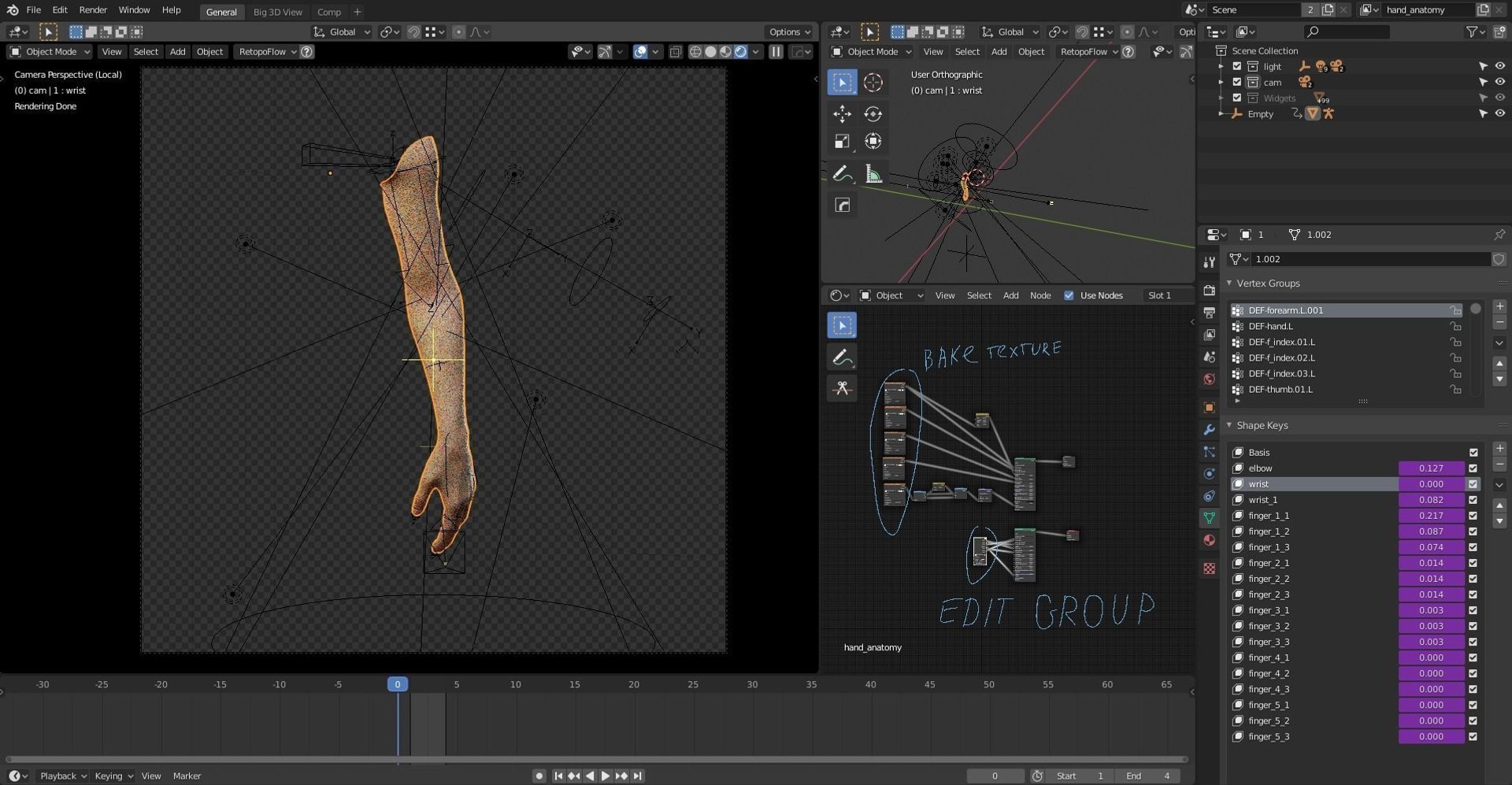1512x785 pixels.
Task: Collapse the Shape Keys panel
Action: point(1229,425)
